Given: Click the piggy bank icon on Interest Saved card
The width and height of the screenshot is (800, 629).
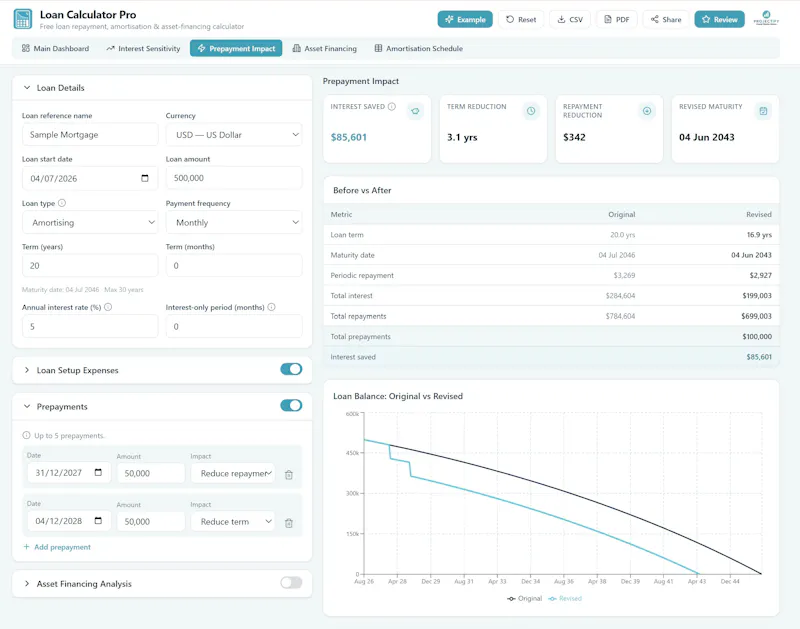Looking at the screenshot, I should pos(415,111).
